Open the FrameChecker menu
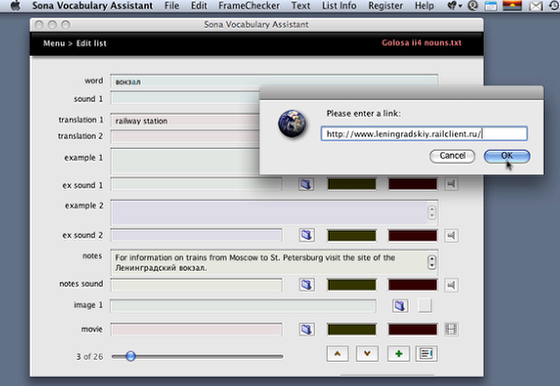The height and width of the screenshot is (386, 560). point(249,6)
